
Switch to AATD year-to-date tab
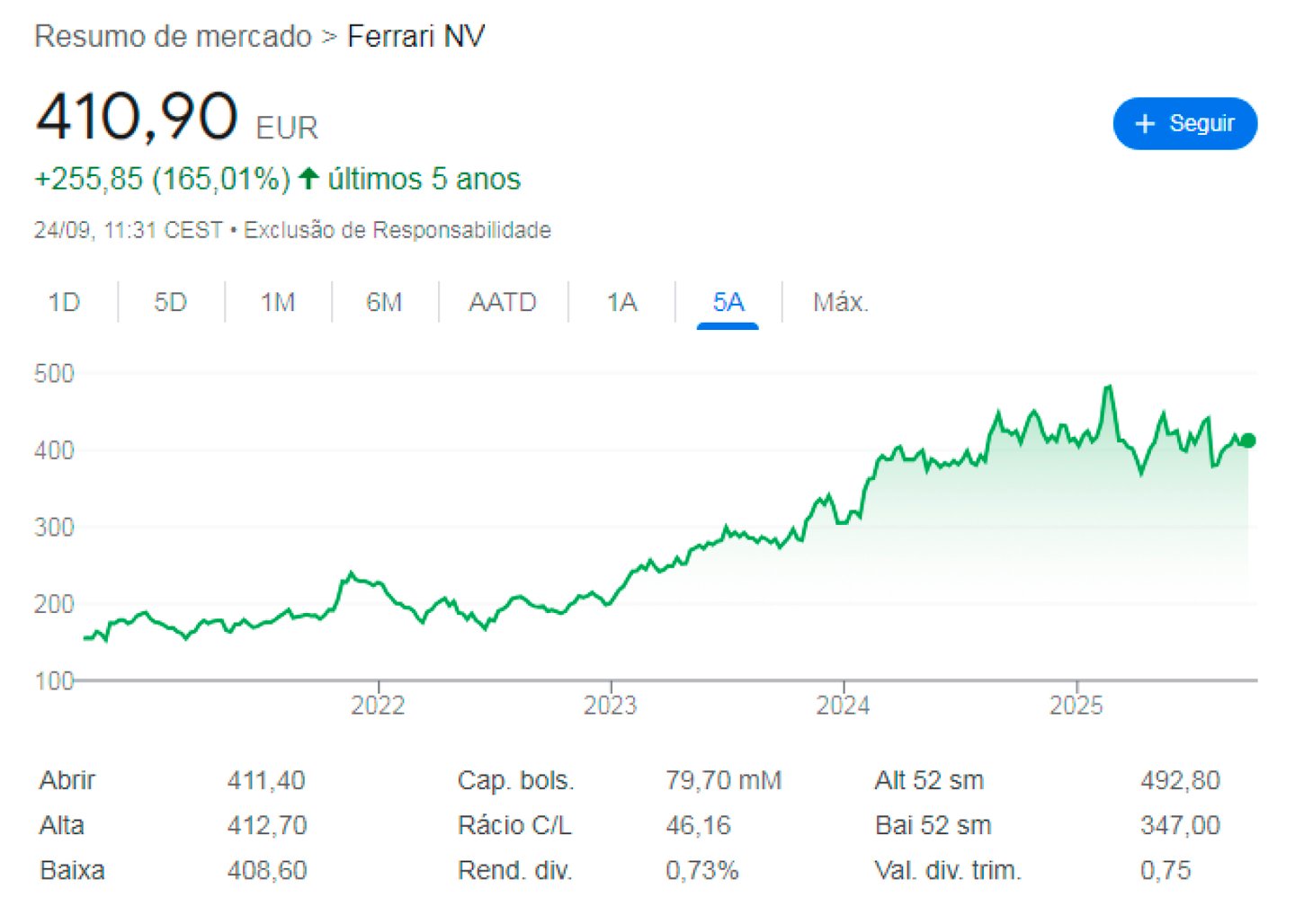tap(503, 302)
